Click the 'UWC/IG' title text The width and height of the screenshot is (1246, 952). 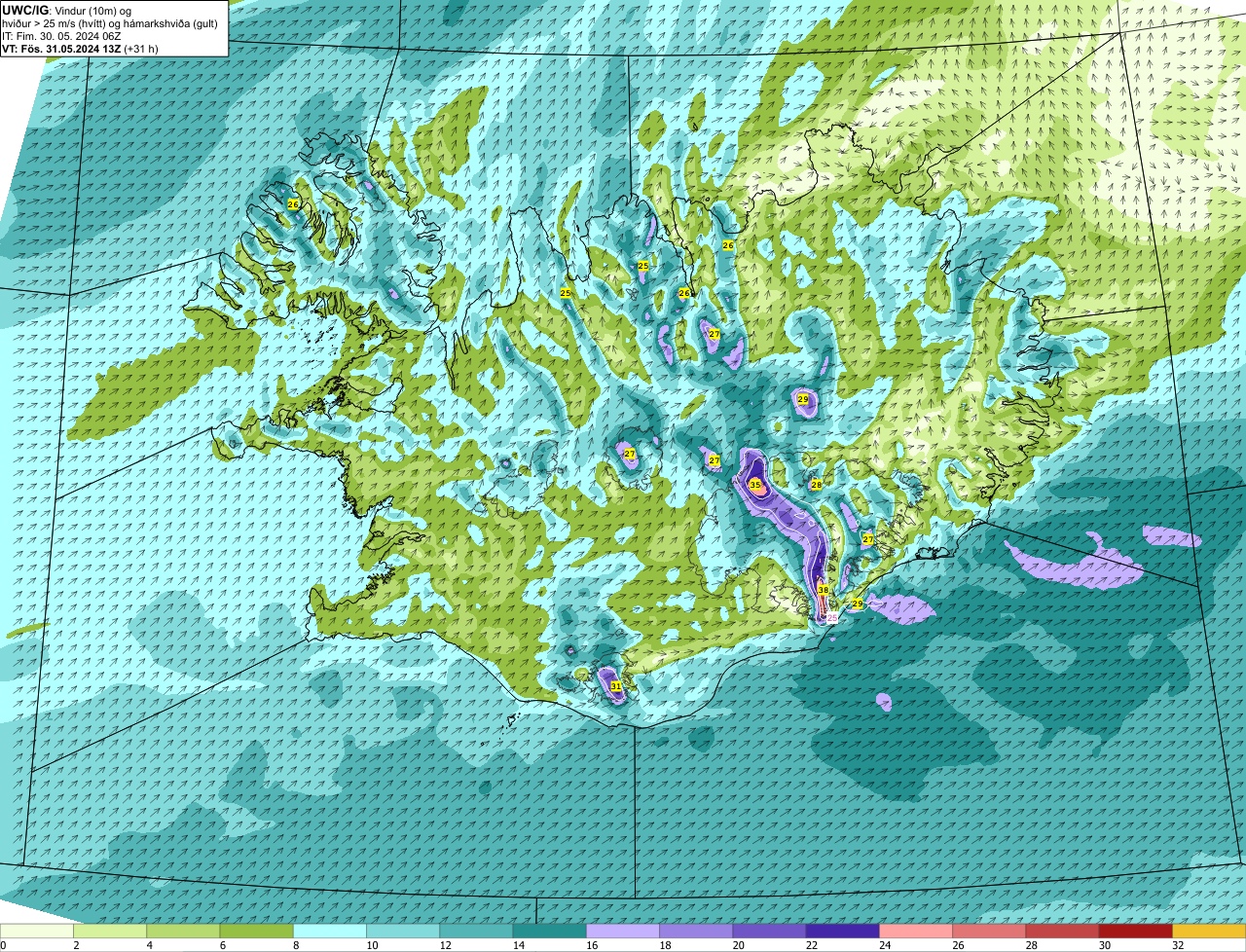[25, 11]
